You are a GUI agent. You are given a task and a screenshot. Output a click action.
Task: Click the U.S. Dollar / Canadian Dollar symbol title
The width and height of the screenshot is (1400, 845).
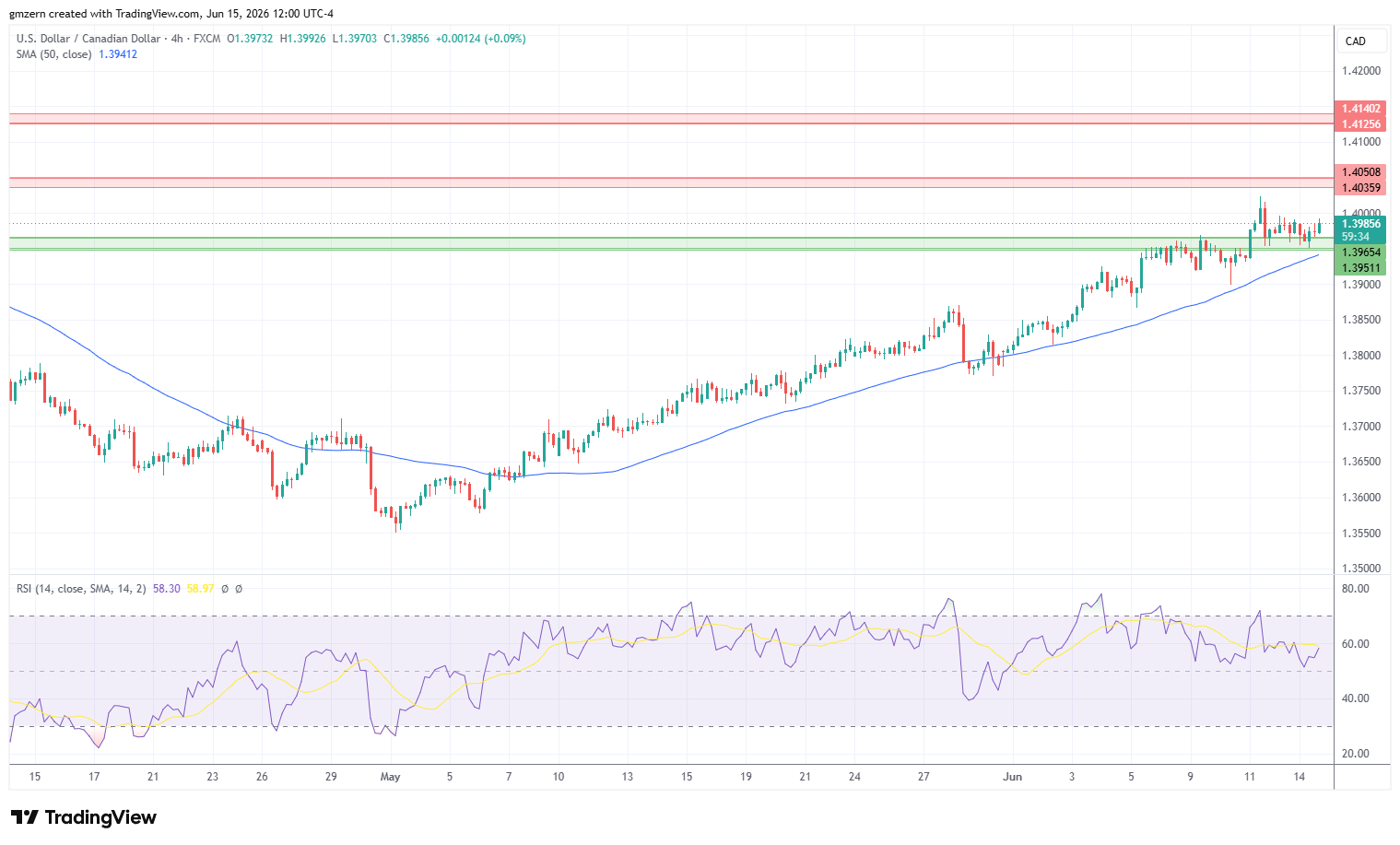point(88,39)
